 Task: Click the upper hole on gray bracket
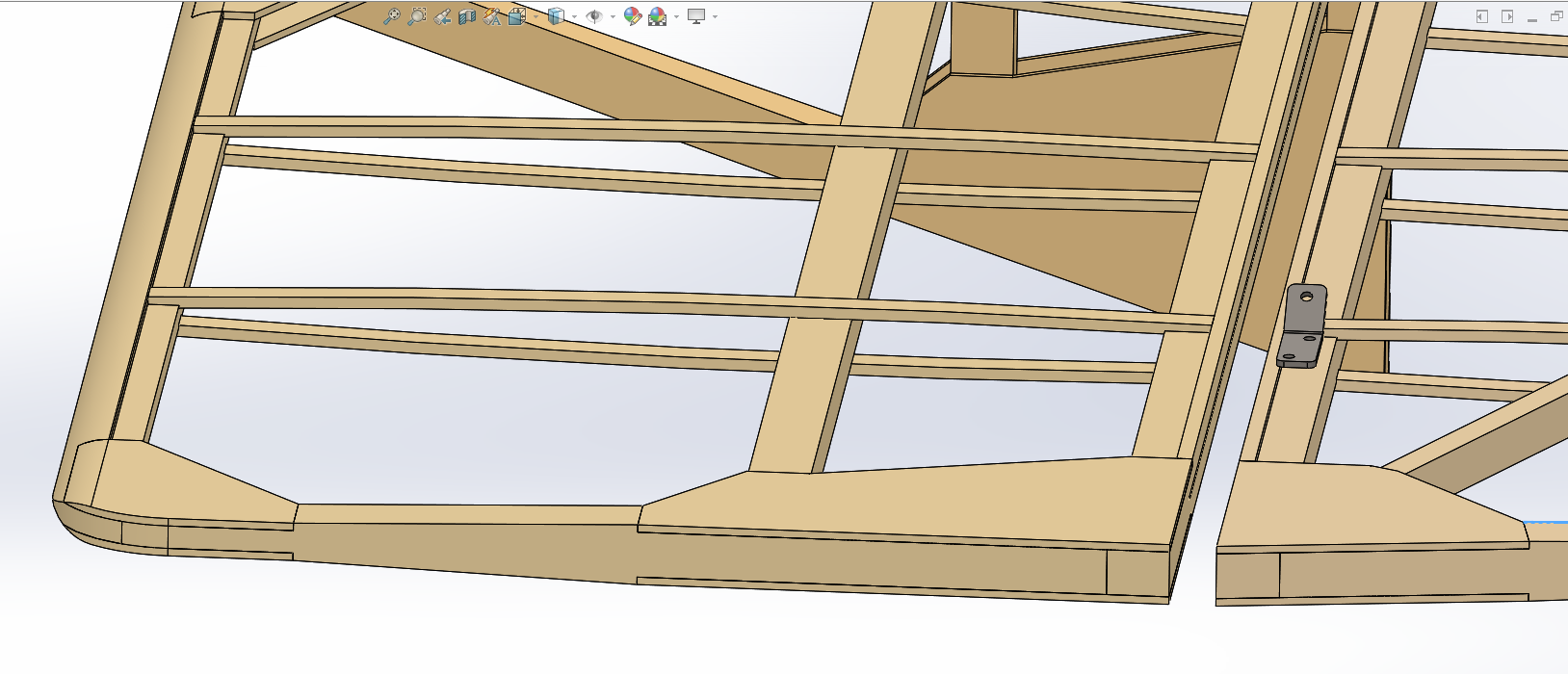1306,297
